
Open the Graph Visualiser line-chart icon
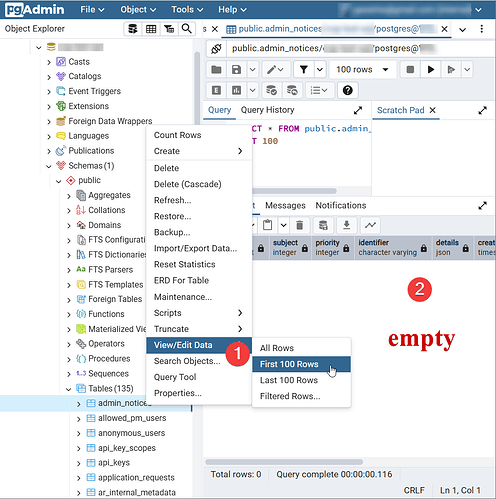[x=370, y=225]
